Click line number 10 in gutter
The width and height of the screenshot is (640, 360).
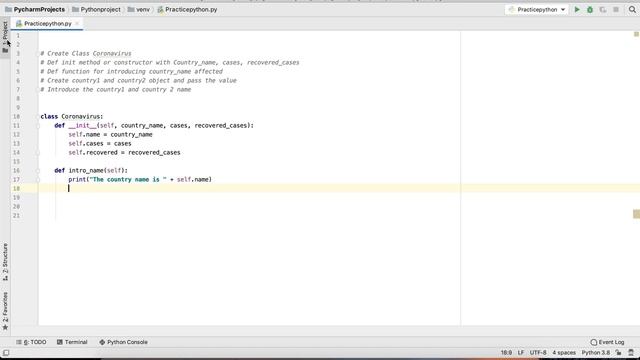pyautogui.click(x=16, y=117)
